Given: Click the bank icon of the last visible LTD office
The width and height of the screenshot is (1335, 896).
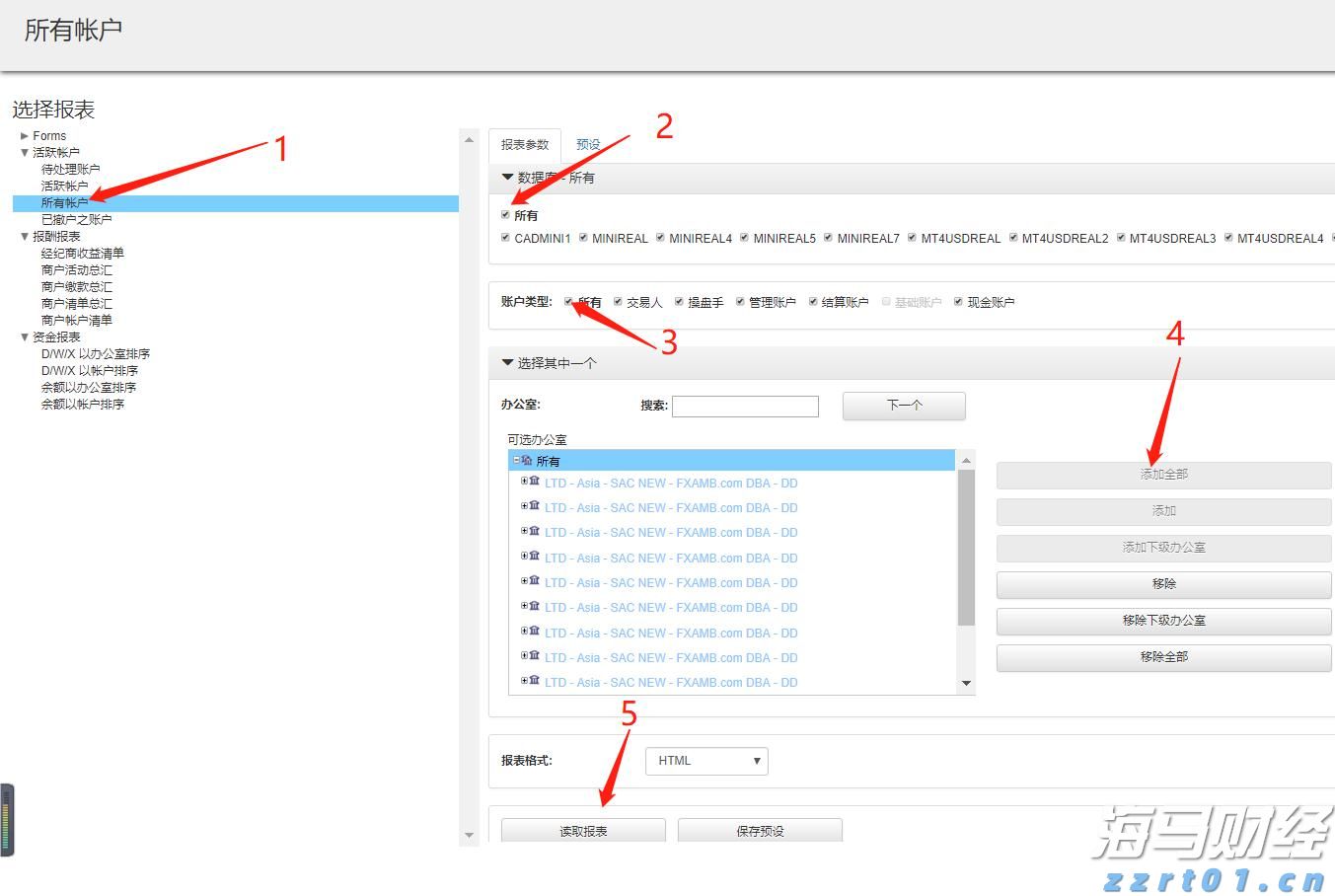Looking at the screenshot, I should pos(534,681).
